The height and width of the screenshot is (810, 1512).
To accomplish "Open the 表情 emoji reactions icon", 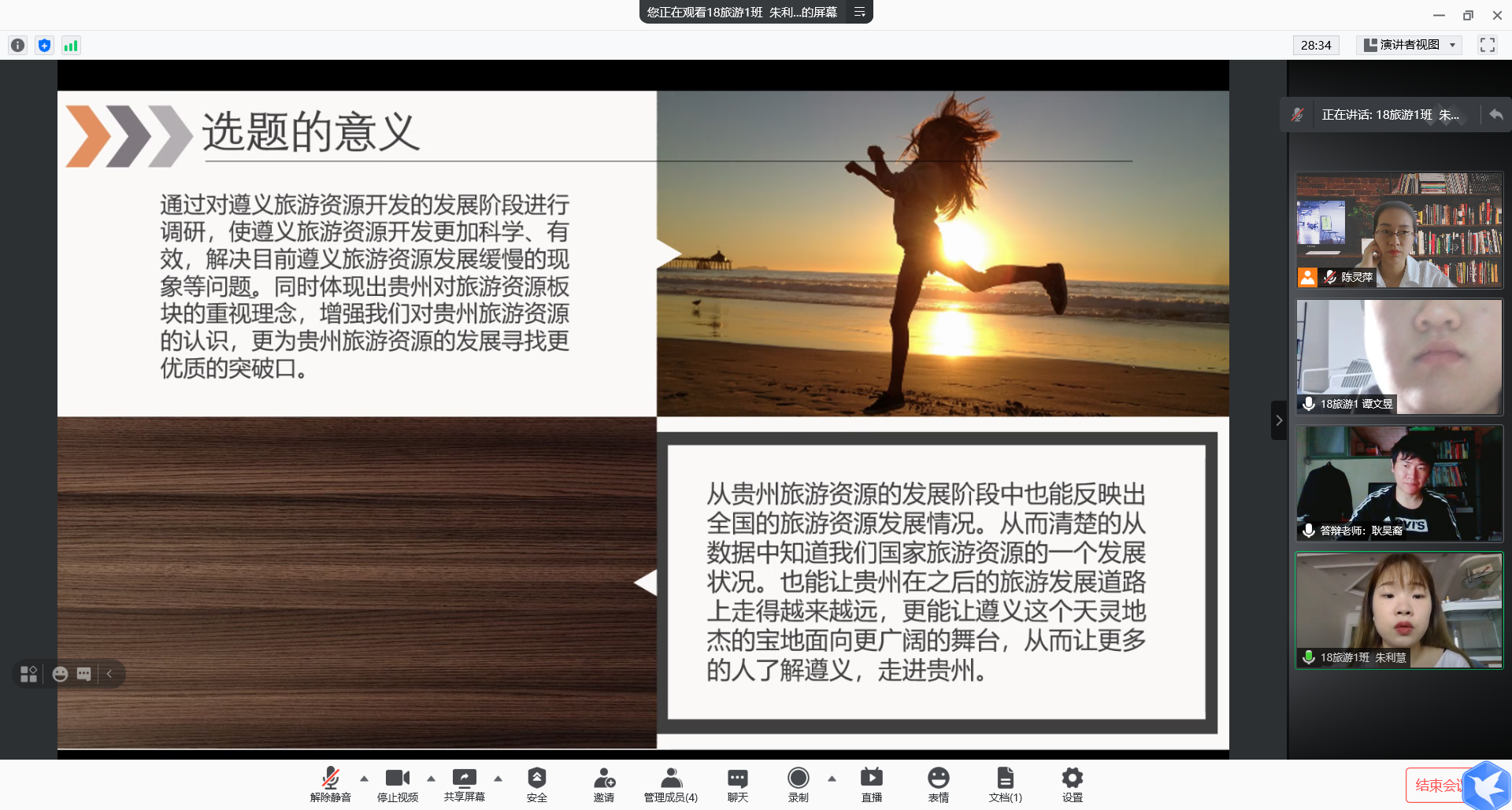I will click(938, 779).
